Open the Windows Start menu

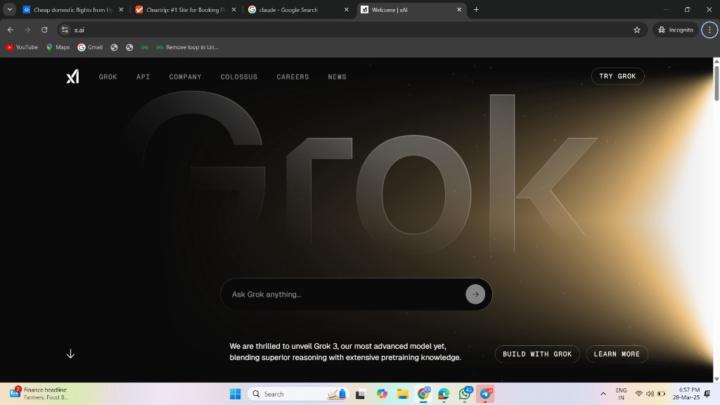pyautogui.click(x=235, y=394)
